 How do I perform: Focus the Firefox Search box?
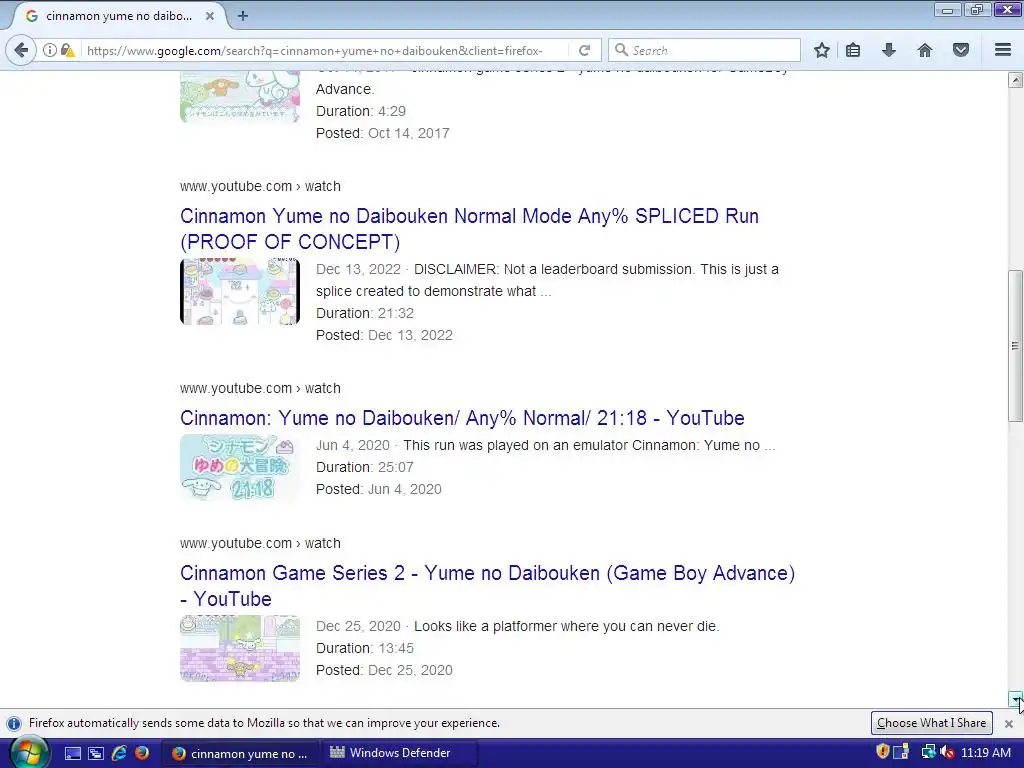pos(704,50)
